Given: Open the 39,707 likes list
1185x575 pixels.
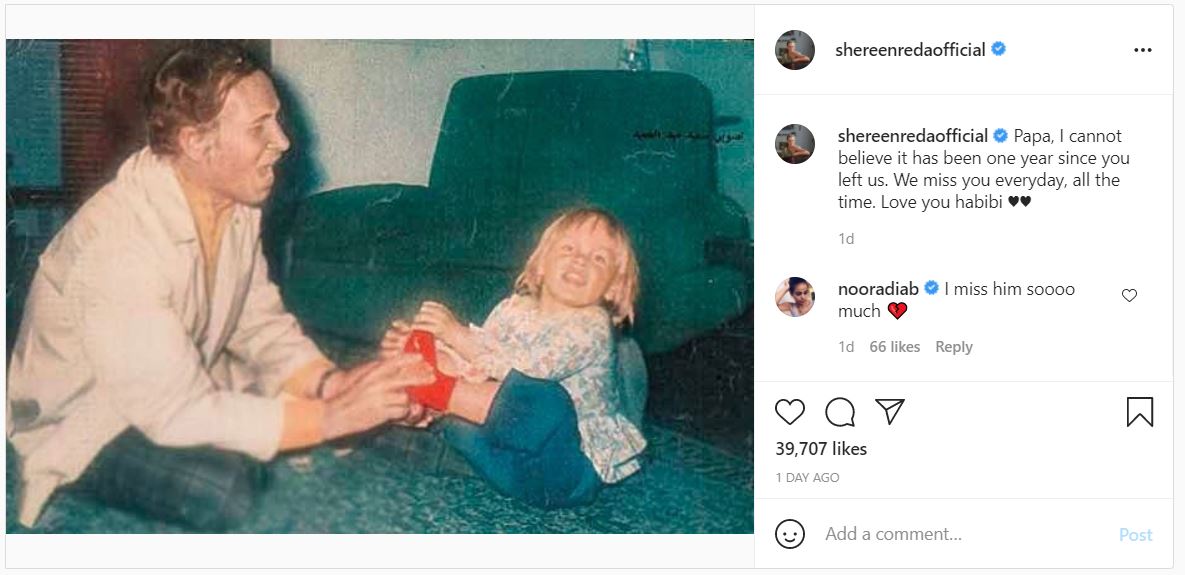Looking at the screenshot, I should point(821,449).
